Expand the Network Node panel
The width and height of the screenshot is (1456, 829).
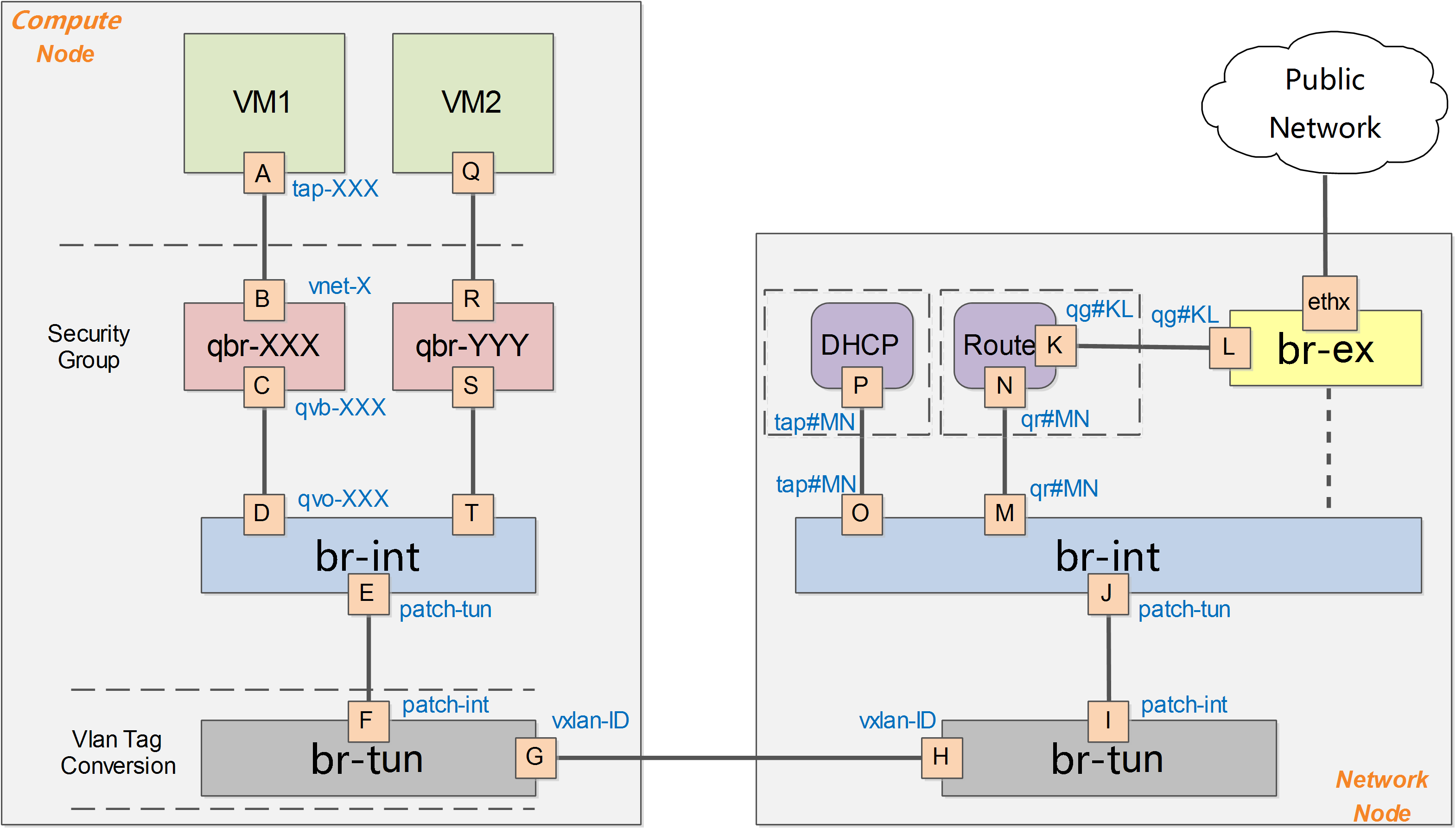[1390, 790]
